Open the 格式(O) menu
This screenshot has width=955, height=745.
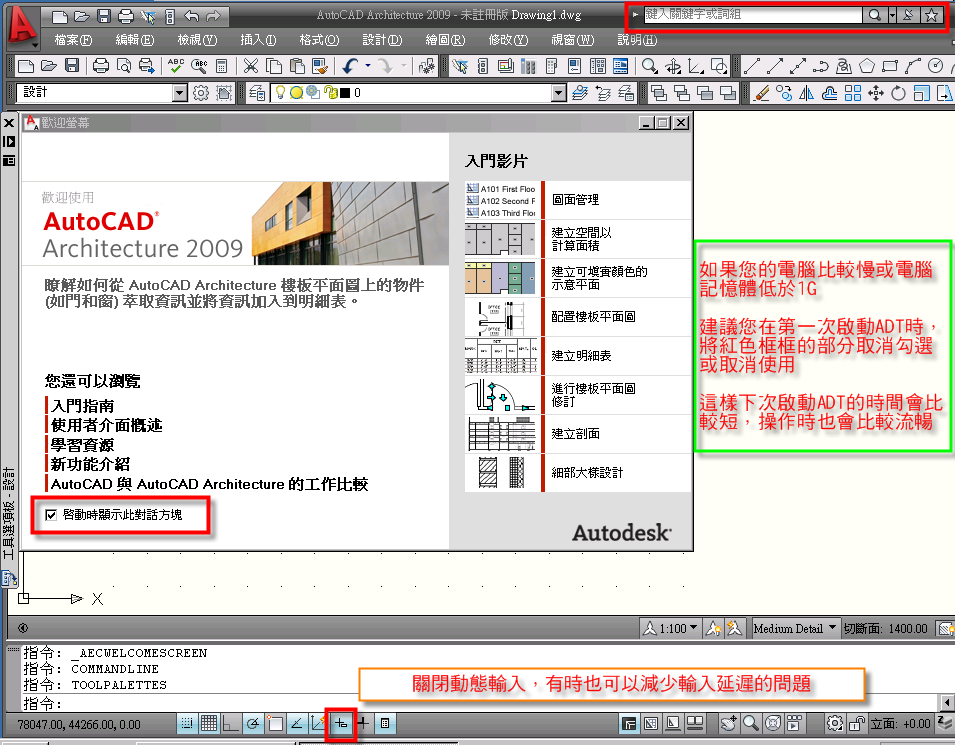click(x=319, y=40)
